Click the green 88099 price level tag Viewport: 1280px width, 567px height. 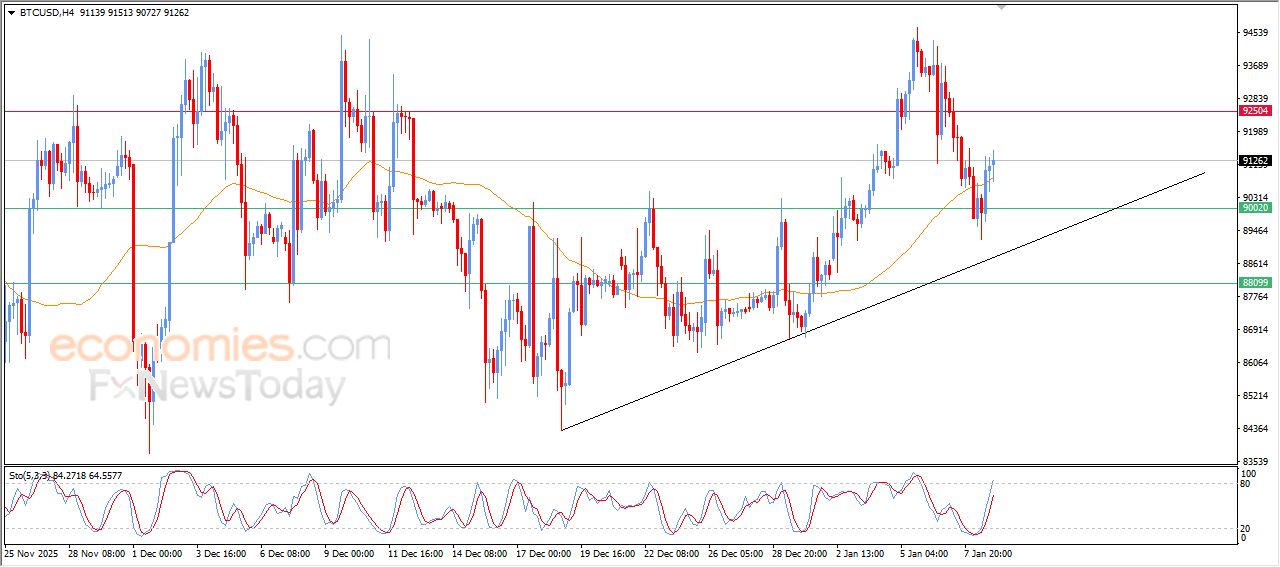1254,283
